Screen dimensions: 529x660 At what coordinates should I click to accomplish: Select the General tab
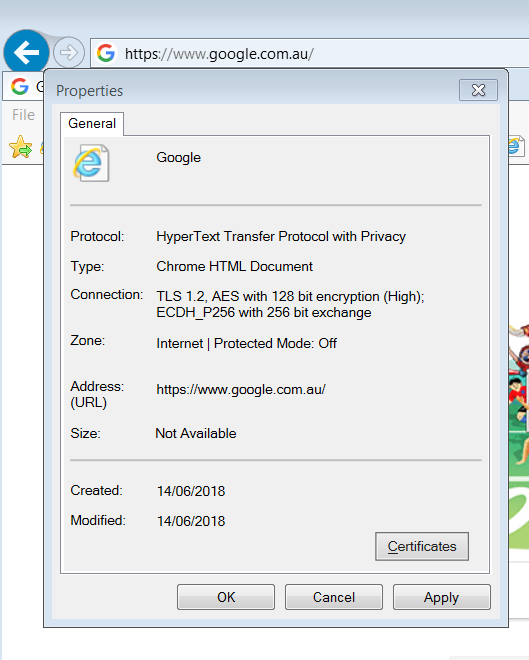[x=92, y=124]
